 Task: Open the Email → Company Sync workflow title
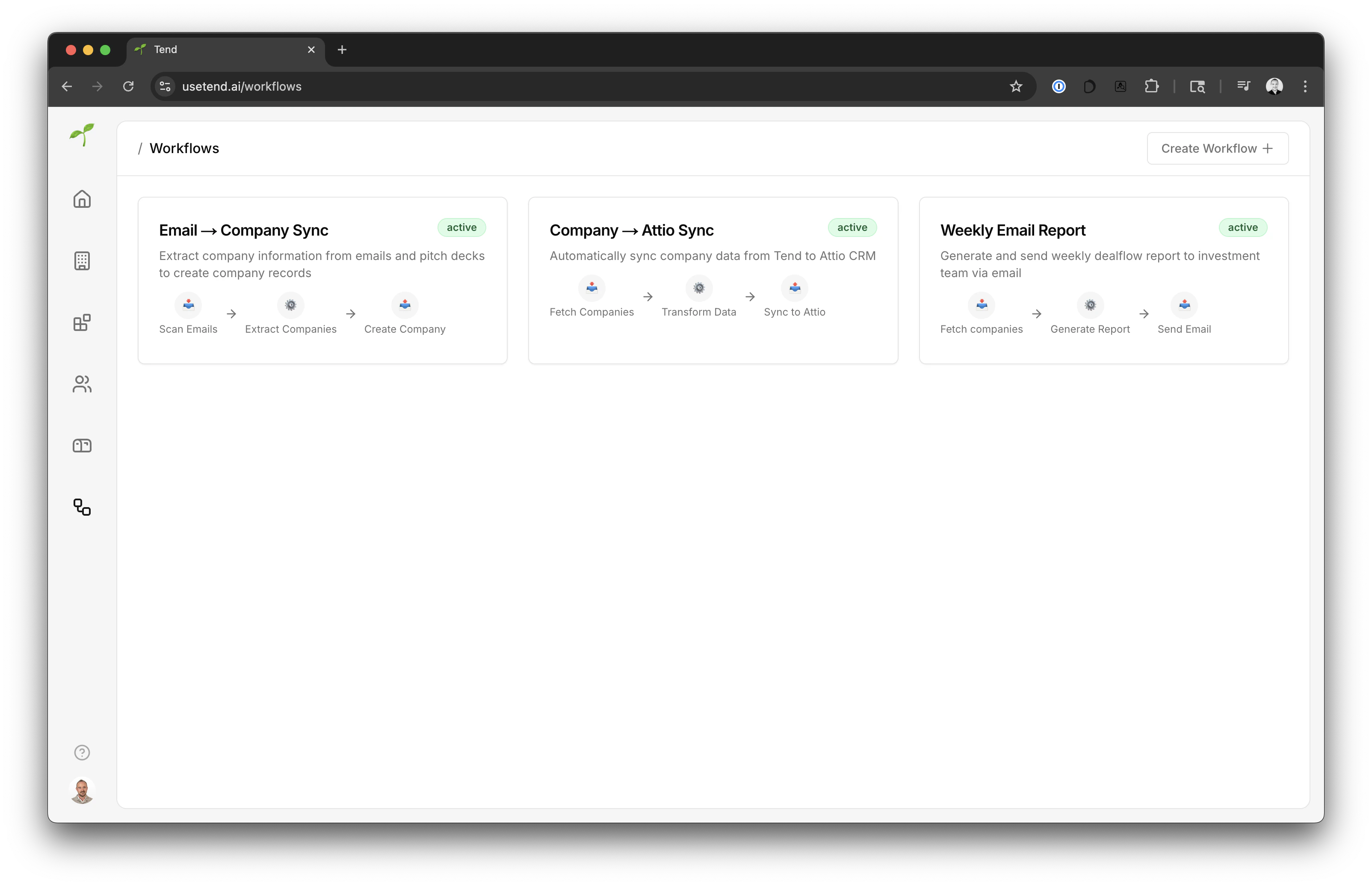coord(243,230)
